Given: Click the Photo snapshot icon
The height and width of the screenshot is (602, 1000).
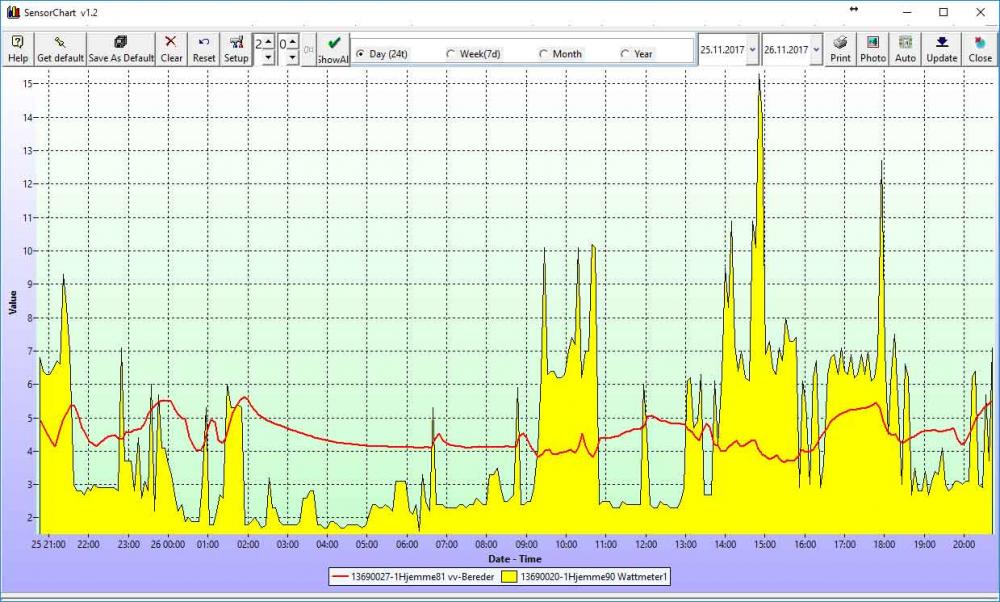Looking at the screenshot, I should pos(872,49).
